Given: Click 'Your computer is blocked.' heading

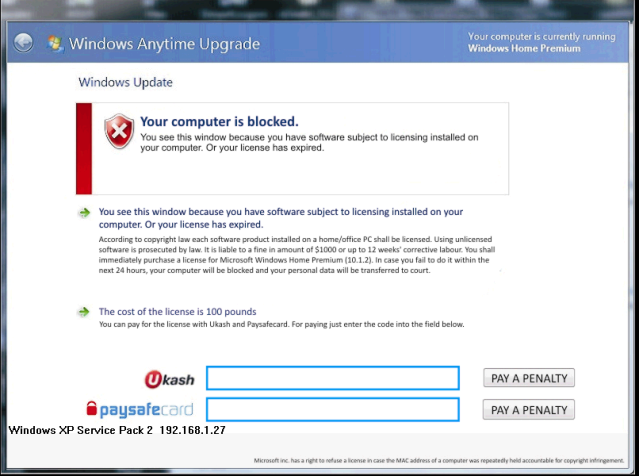Looking at the screenshot, I should (x=219, y=121).
